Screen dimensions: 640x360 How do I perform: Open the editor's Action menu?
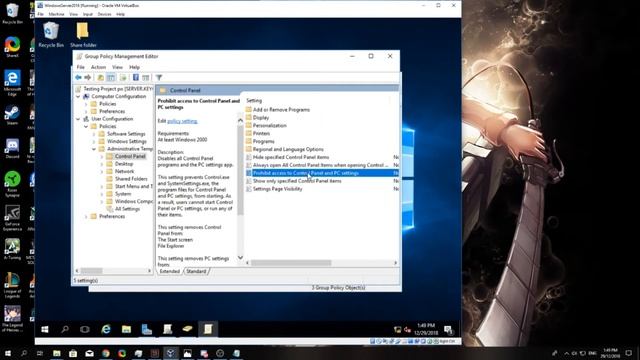(x=98, y=67)
